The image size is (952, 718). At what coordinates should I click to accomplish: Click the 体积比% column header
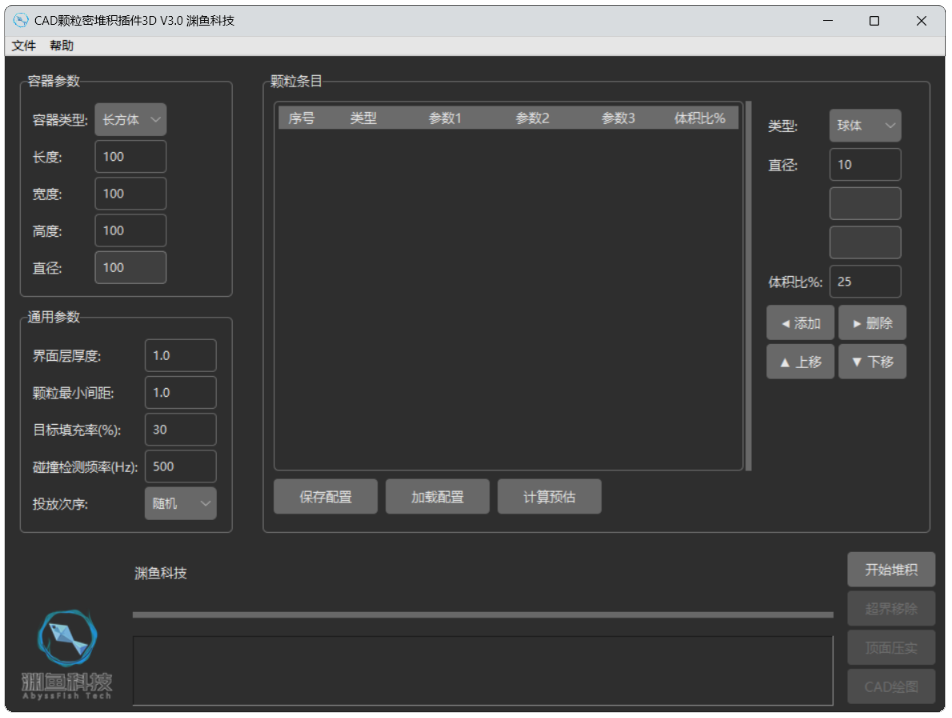click(699, 118)
